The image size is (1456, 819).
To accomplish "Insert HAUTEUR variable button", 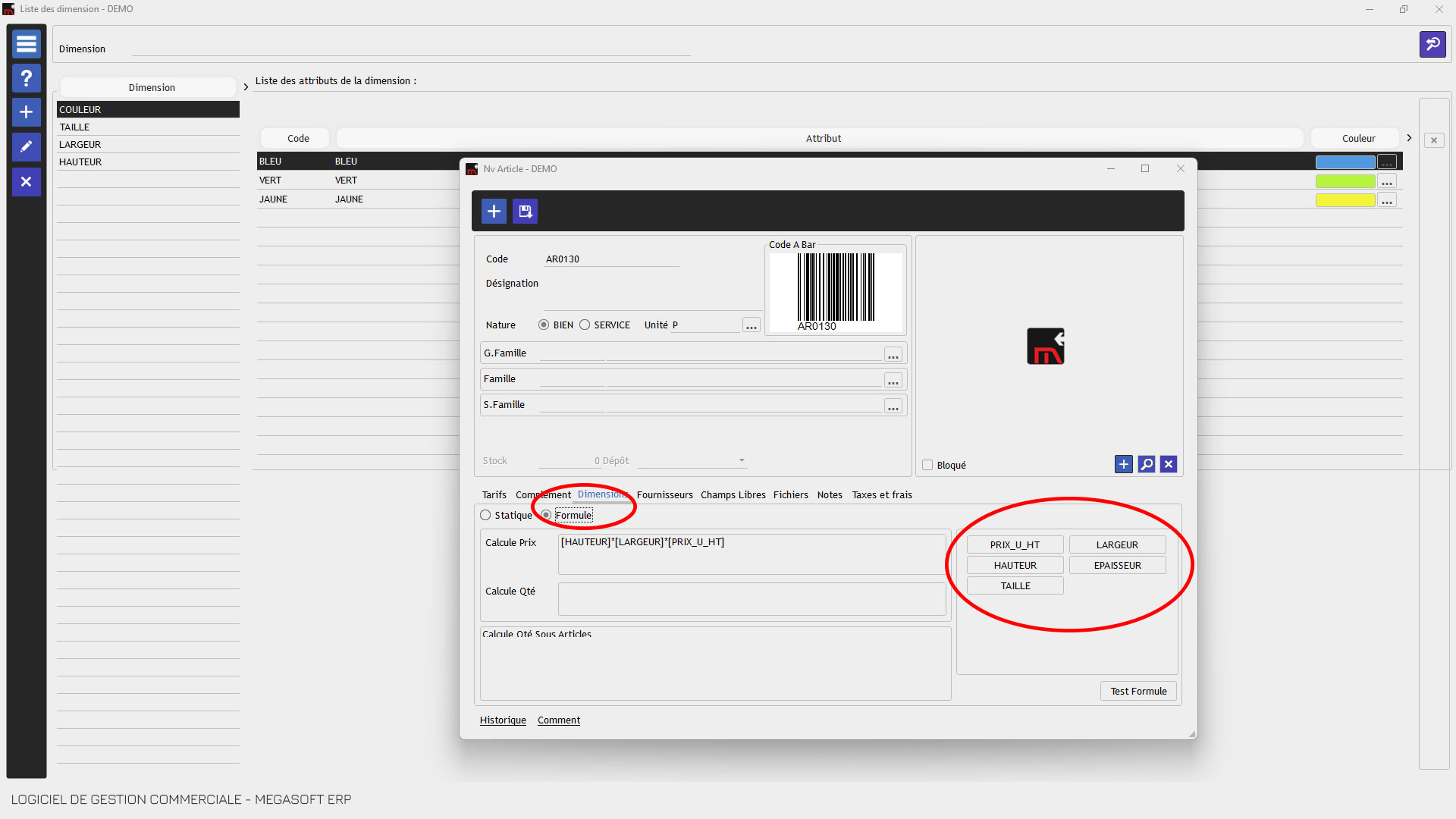I will pyautogui.click(x=1015, y=565).
